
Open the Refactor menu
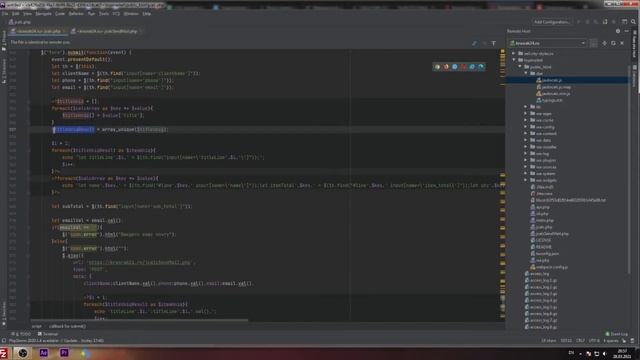pyautogui.click(x=76, y=13)
